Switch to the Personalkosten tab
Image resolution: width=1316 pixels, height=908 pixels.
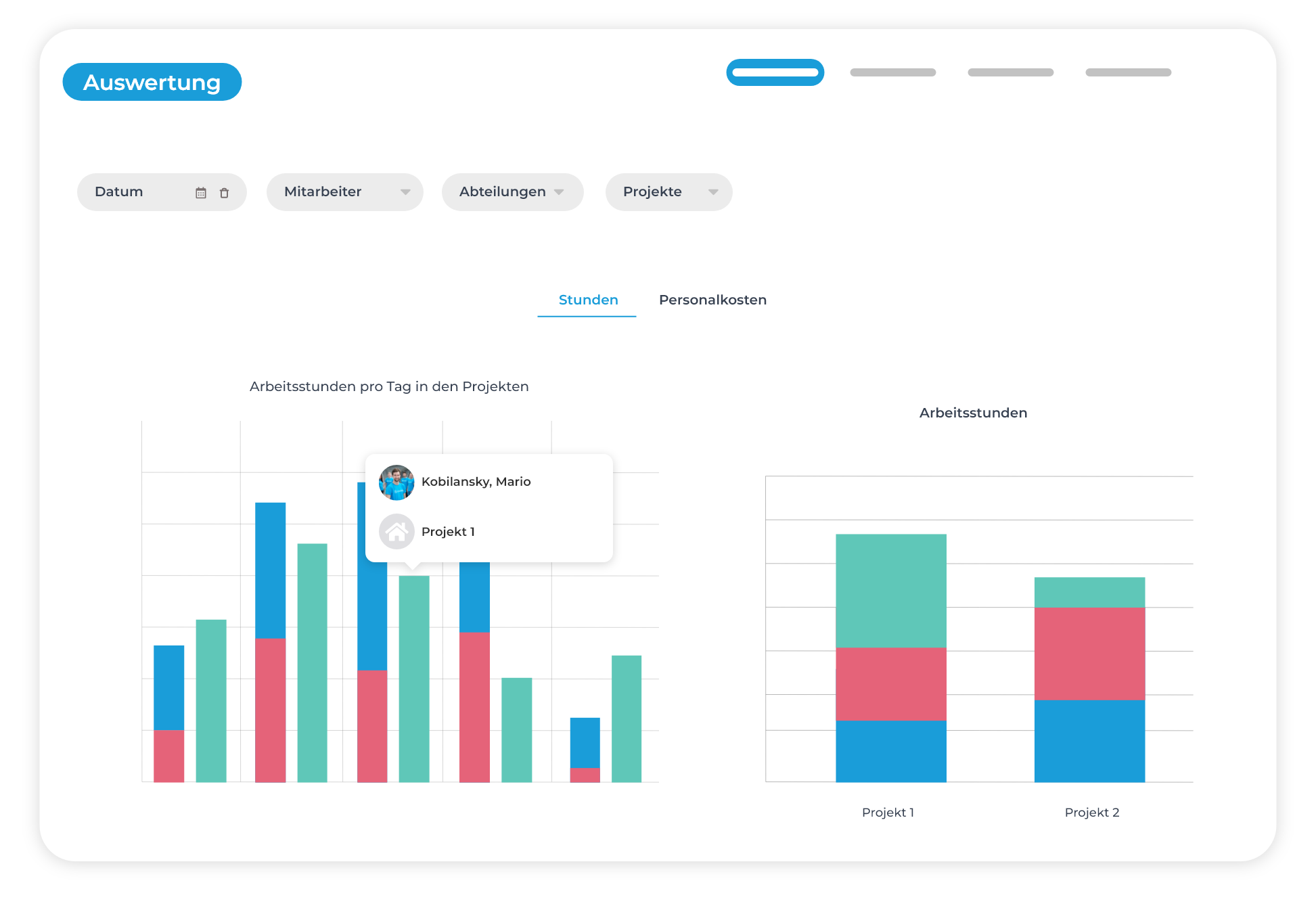[x=712, y=300]
